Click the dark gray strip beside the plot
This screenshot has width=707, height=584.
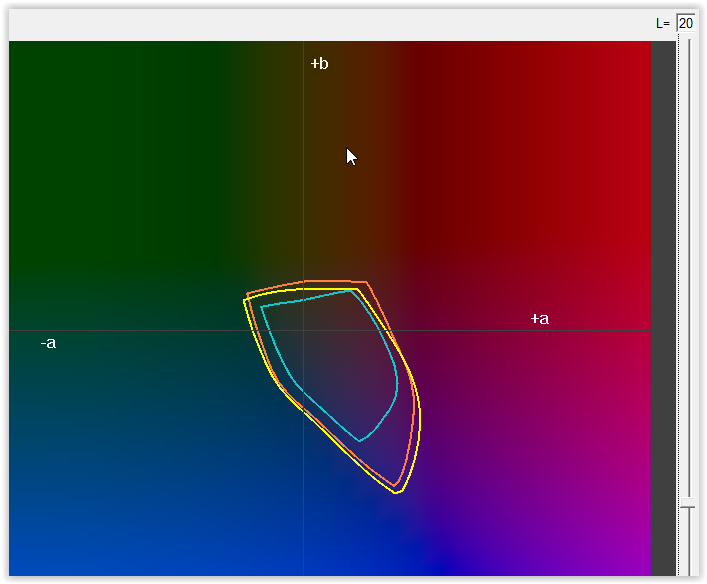pyautogui.click(x=663, y=300)
